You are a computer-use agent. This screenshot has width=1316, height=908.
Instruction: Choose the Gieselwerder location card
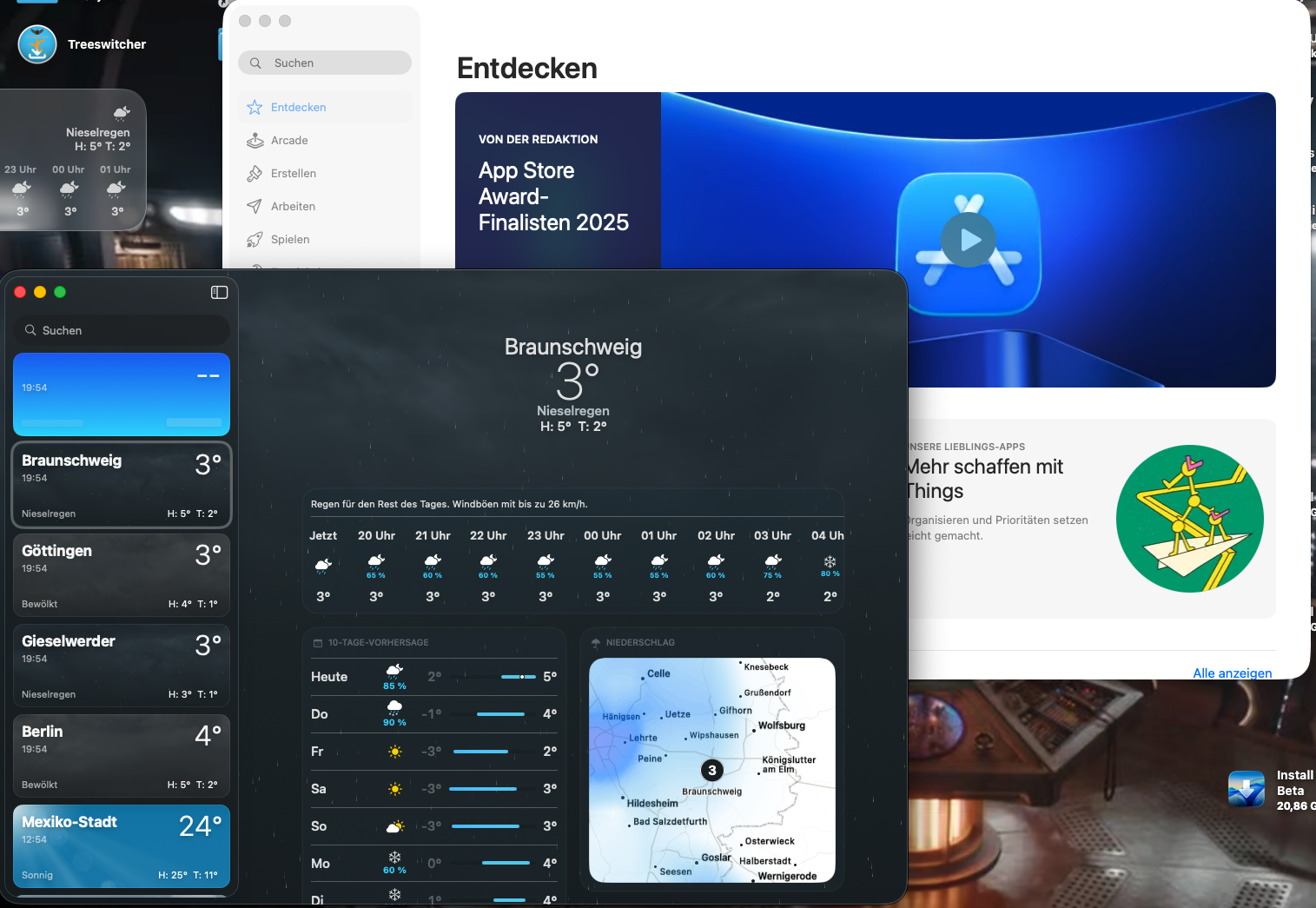122,666
